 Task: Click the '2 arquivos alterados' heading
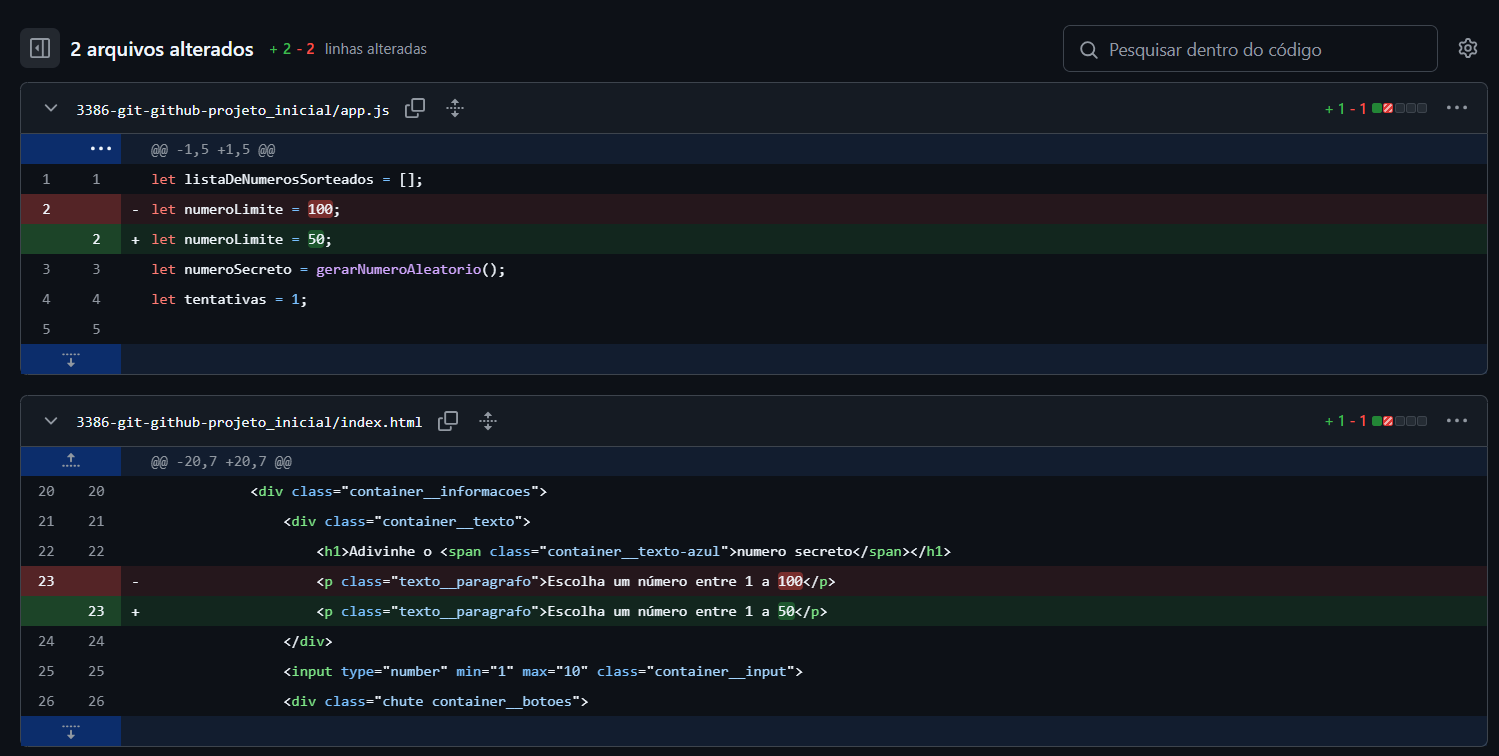point(162,49)
